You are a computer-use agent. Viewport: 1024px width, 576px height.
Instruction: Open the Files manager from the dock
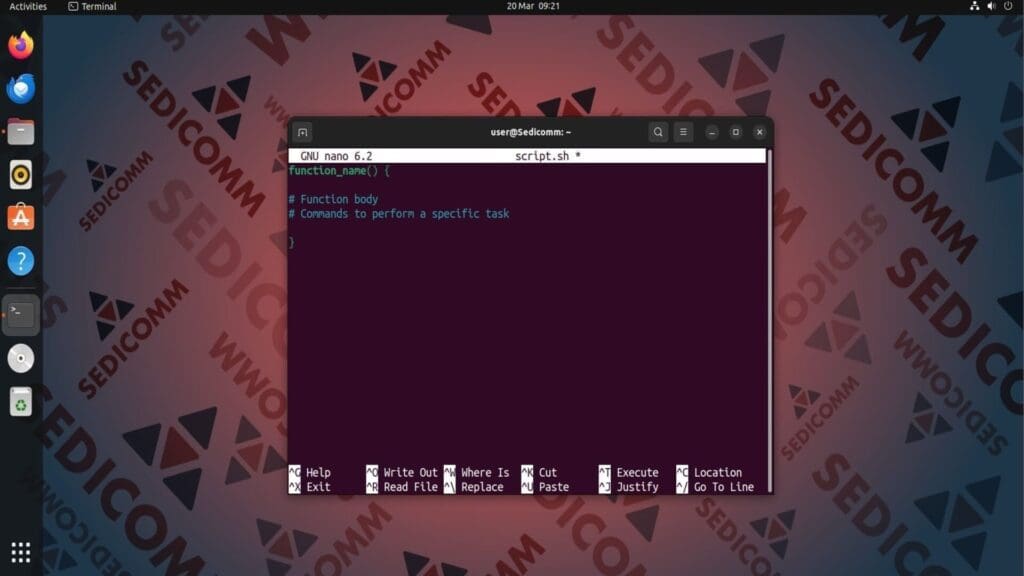click(x=20, y=130)
